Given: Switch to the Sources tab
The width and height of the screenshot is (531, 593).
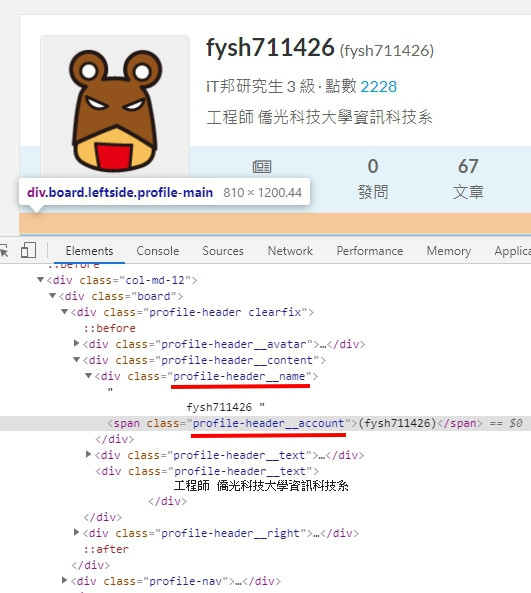Looking at the screenshot, I should [x=223, y=251].
